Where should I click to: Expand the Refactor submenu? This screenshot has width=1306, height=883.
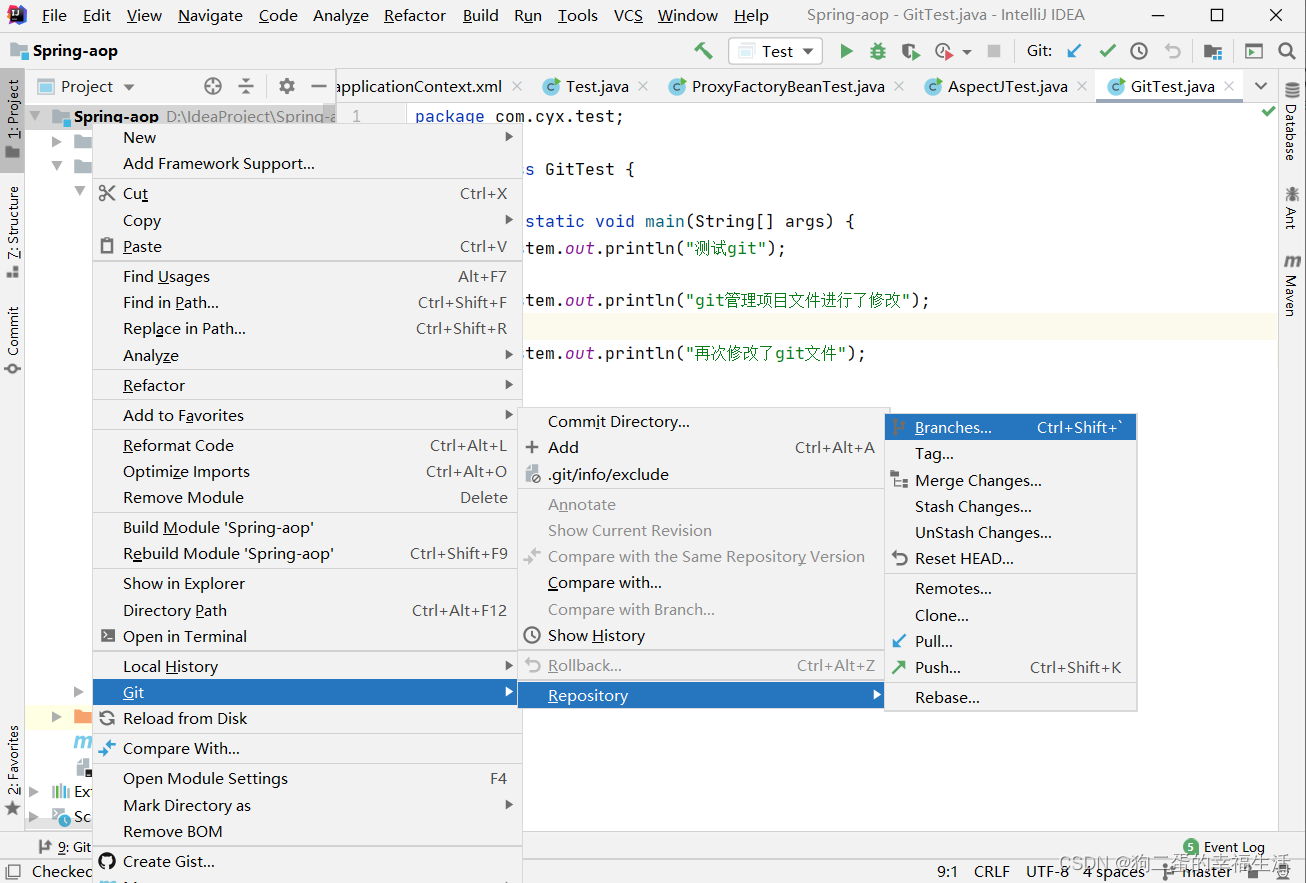tap(510, 385)
